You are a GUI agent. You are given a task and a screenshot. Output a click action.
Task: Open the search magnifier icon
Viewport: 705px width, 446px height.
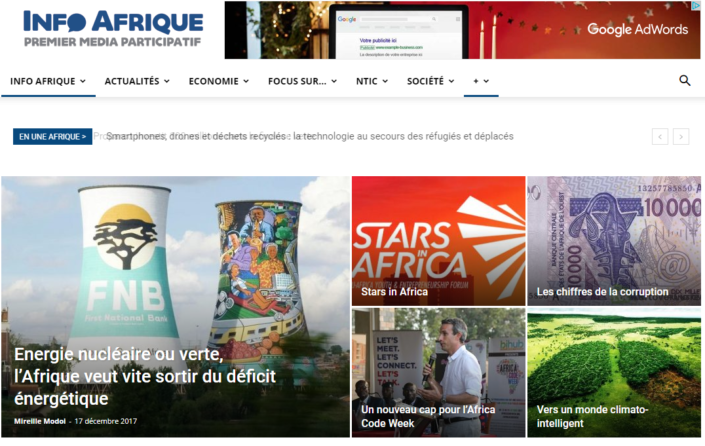pyautogui.click(x=684, y=80)
